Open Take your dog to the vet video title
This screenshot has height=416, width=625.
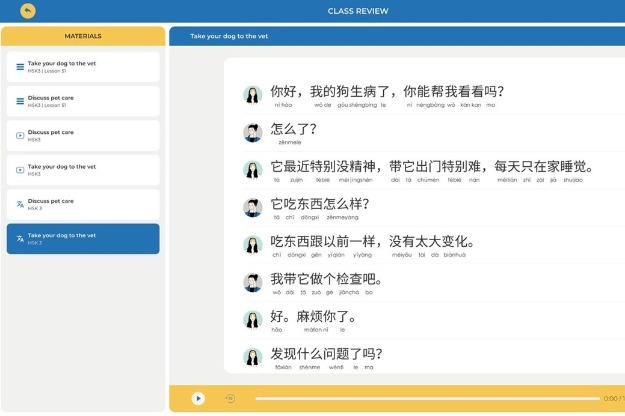pos(62,166)
